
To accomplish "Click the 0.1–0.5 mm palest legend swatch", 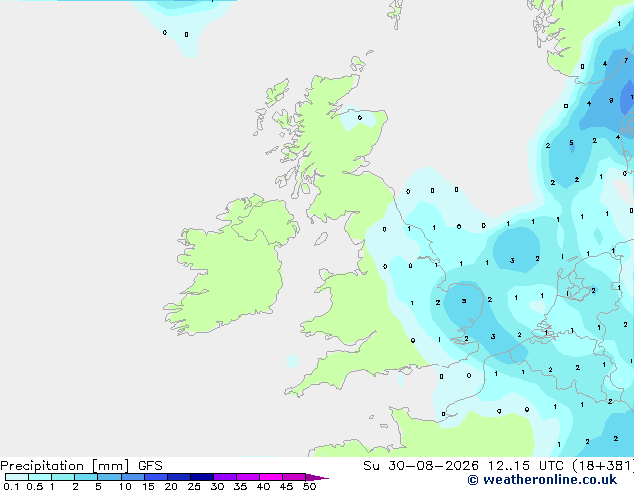I will click(17, 477).
